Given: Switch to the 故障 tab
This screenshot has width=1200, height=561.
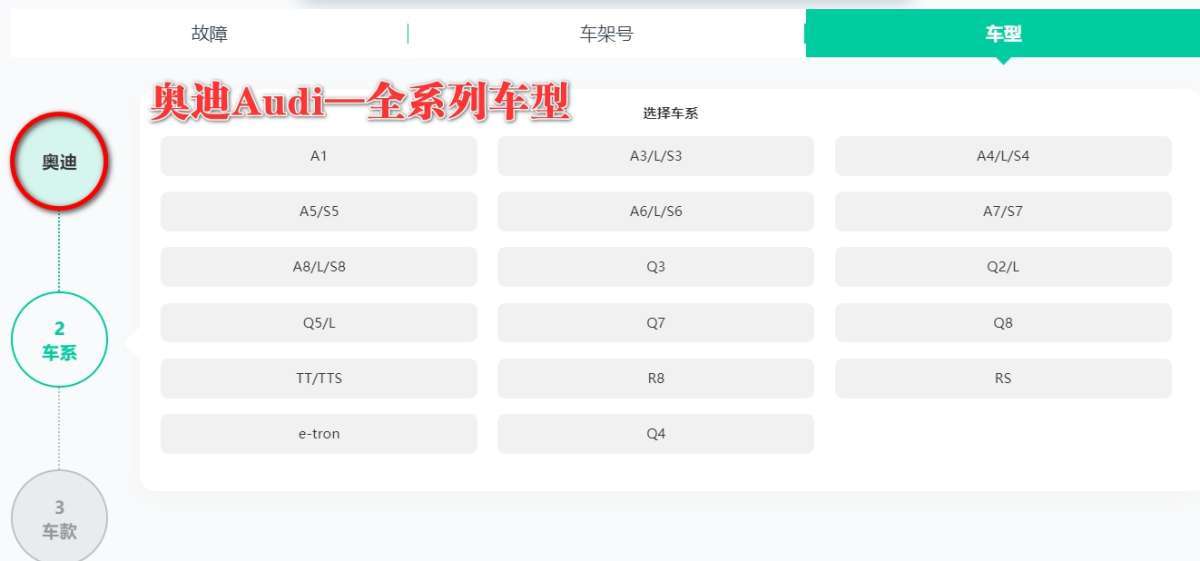Looking at the screenshot, I should (x=209, y=34).
